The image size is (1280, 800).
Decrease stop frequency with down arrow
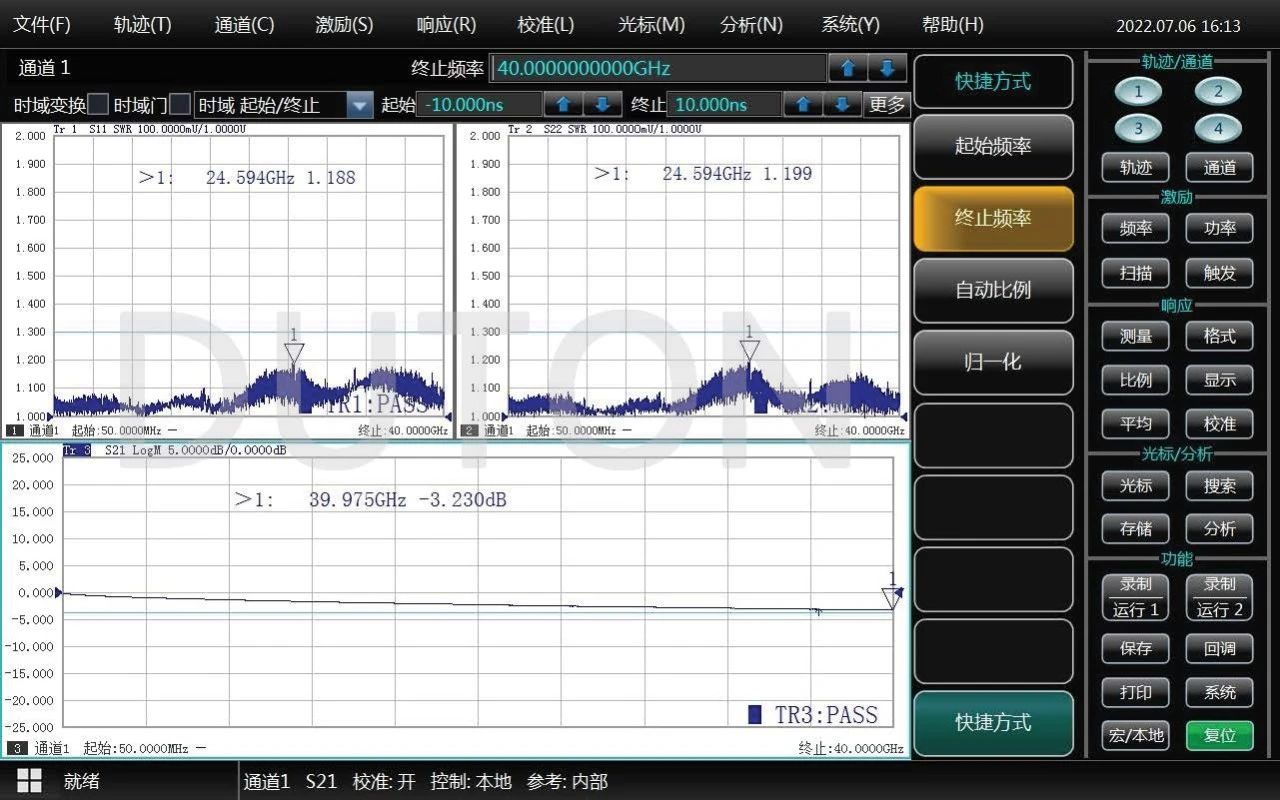click(887, 68)
